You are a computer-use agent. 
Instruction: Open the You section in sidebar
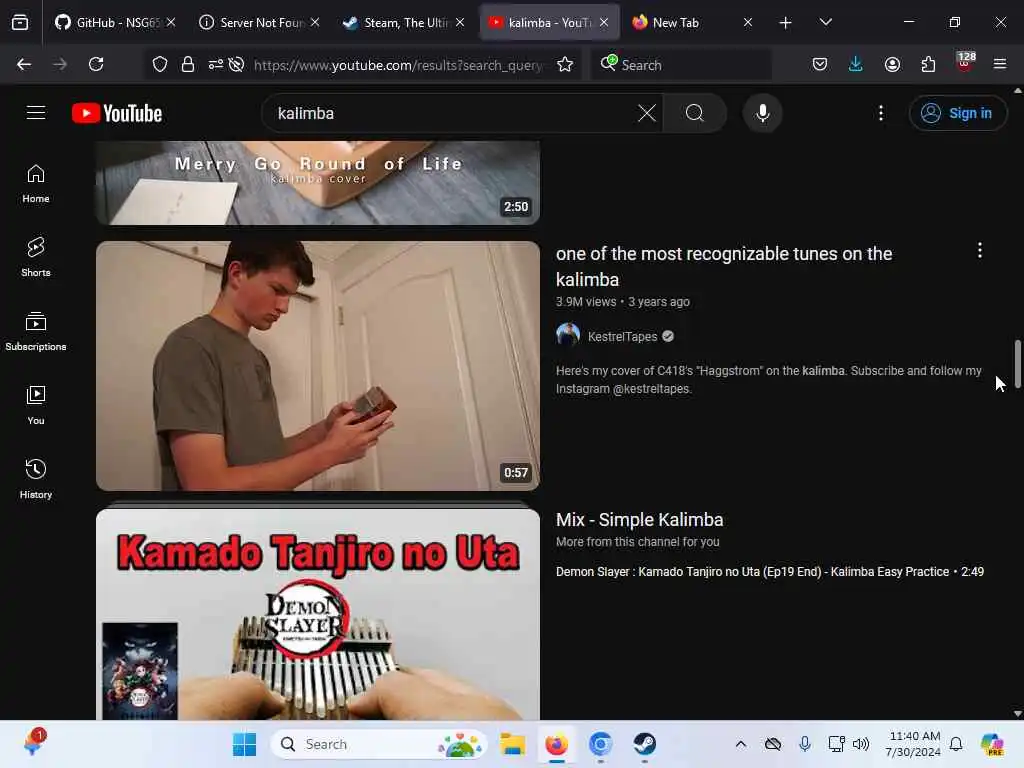coord(36,405)
